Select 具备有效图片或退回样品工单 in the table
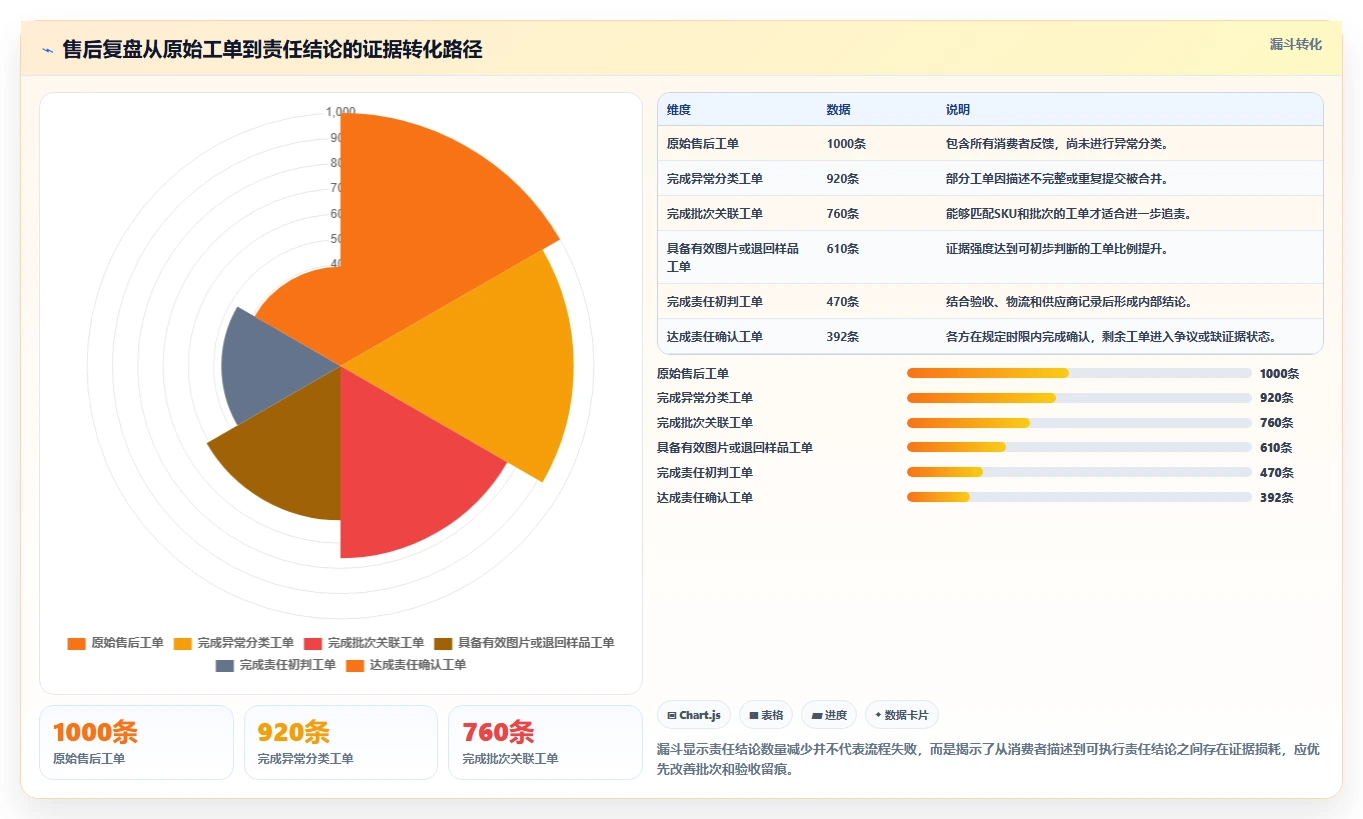Screen dimensions: 1363x819 (733, 258)
